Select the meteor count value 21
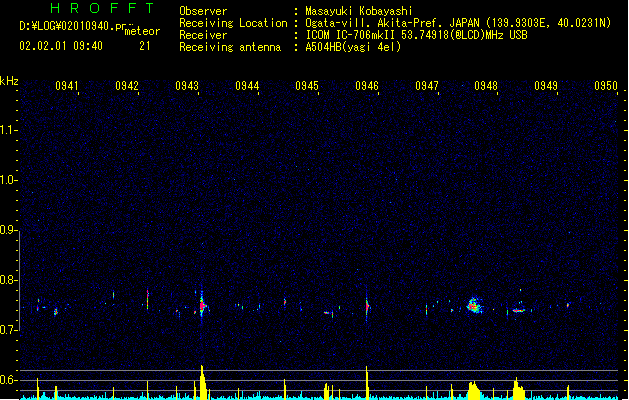Viewport: 629px width, 400px height. (145, 46)
